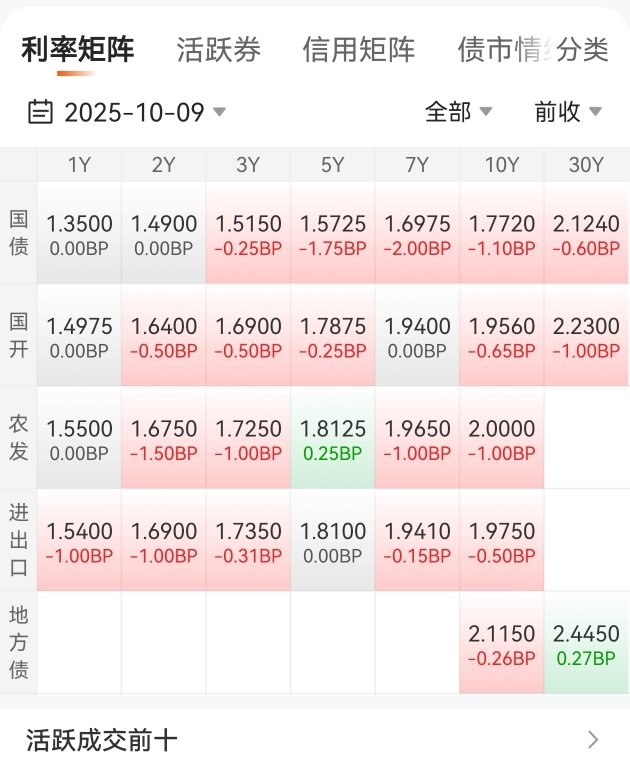Click the 10Y column header
Image resolution: width=630 pixels, height=768 pixels.
pyautogui.click(x=502, y=165)
